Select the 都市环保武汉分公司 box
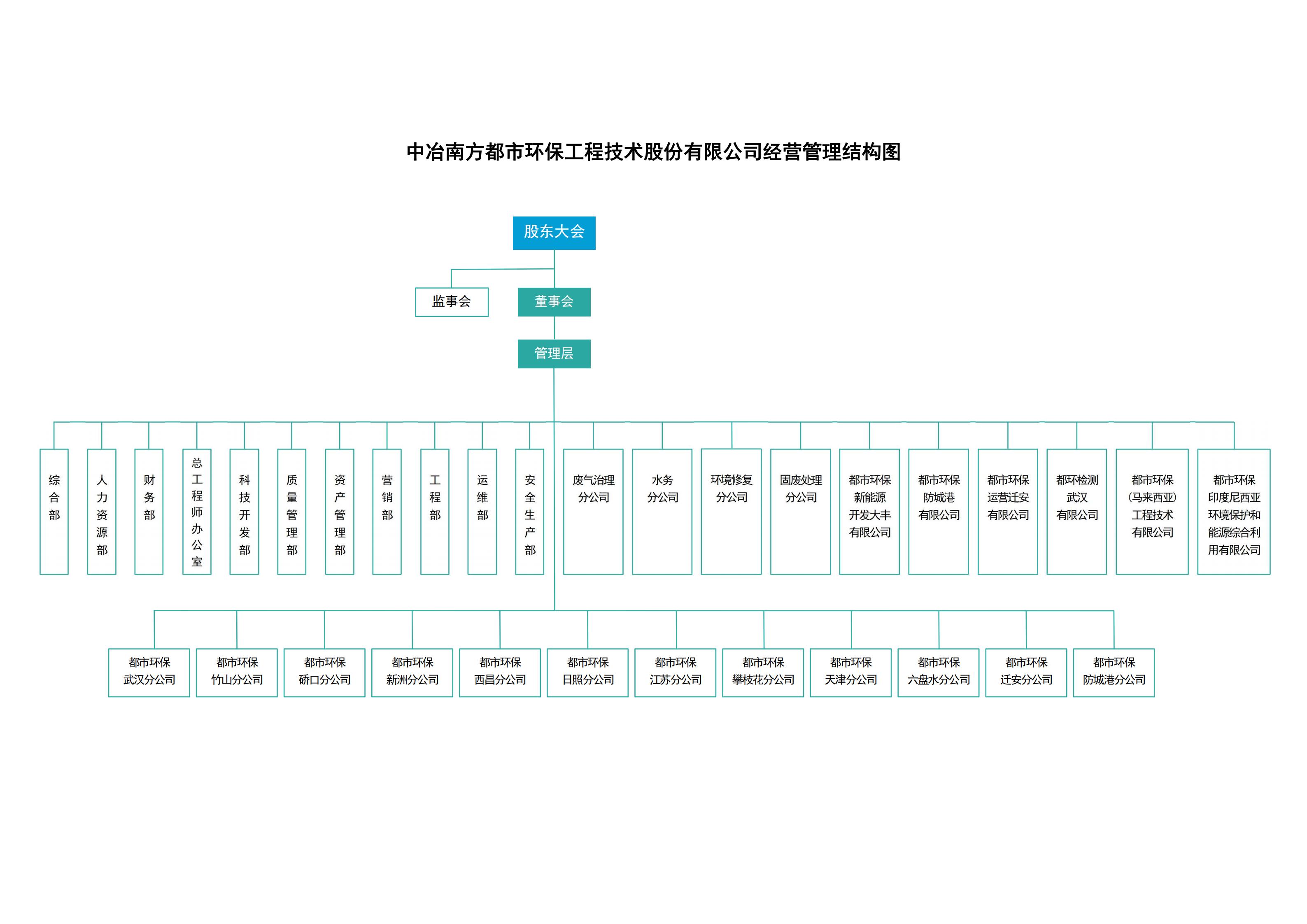Viewport: 1307px width, 924px height. point(149,673)
